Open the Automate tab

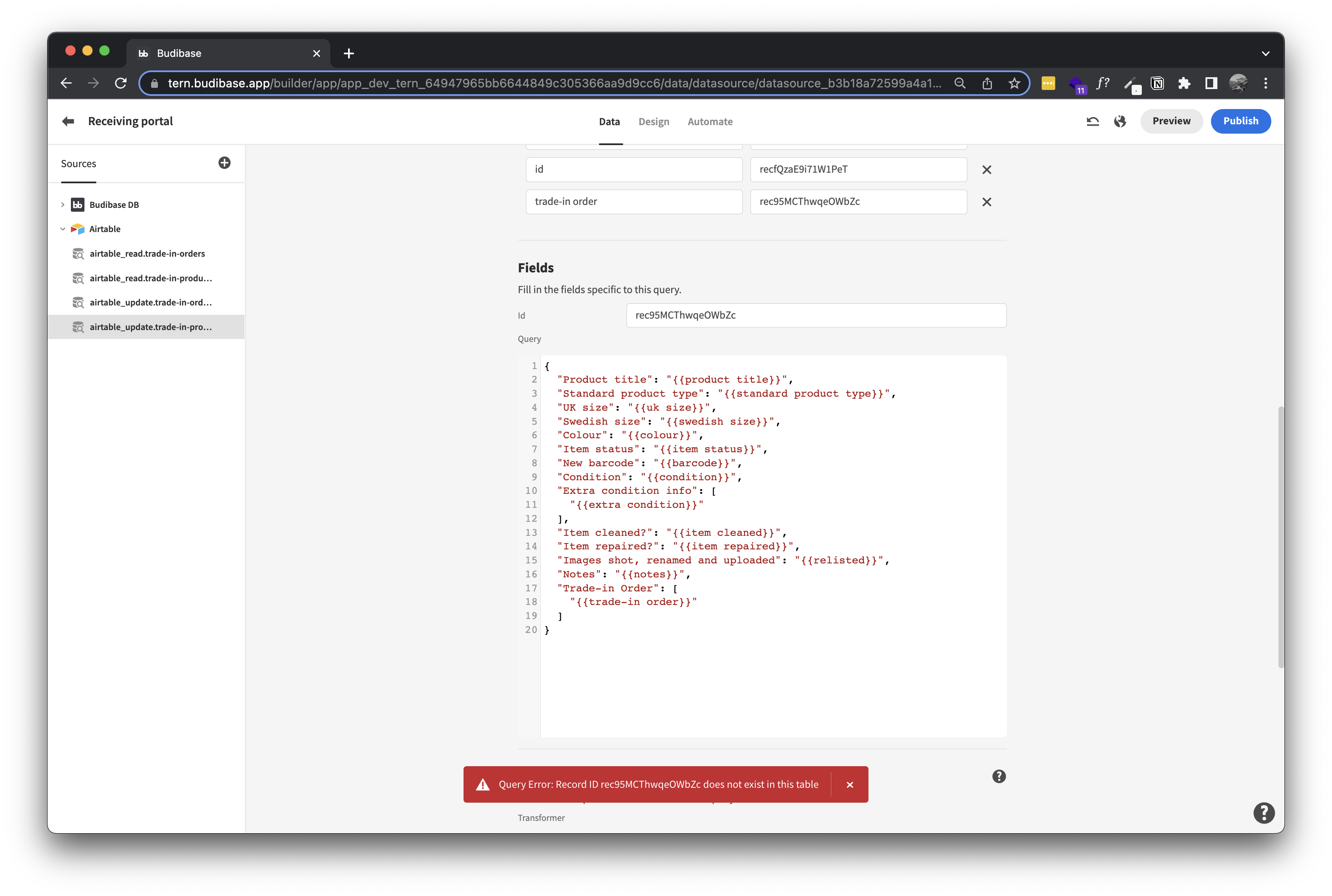click(710, 121)
